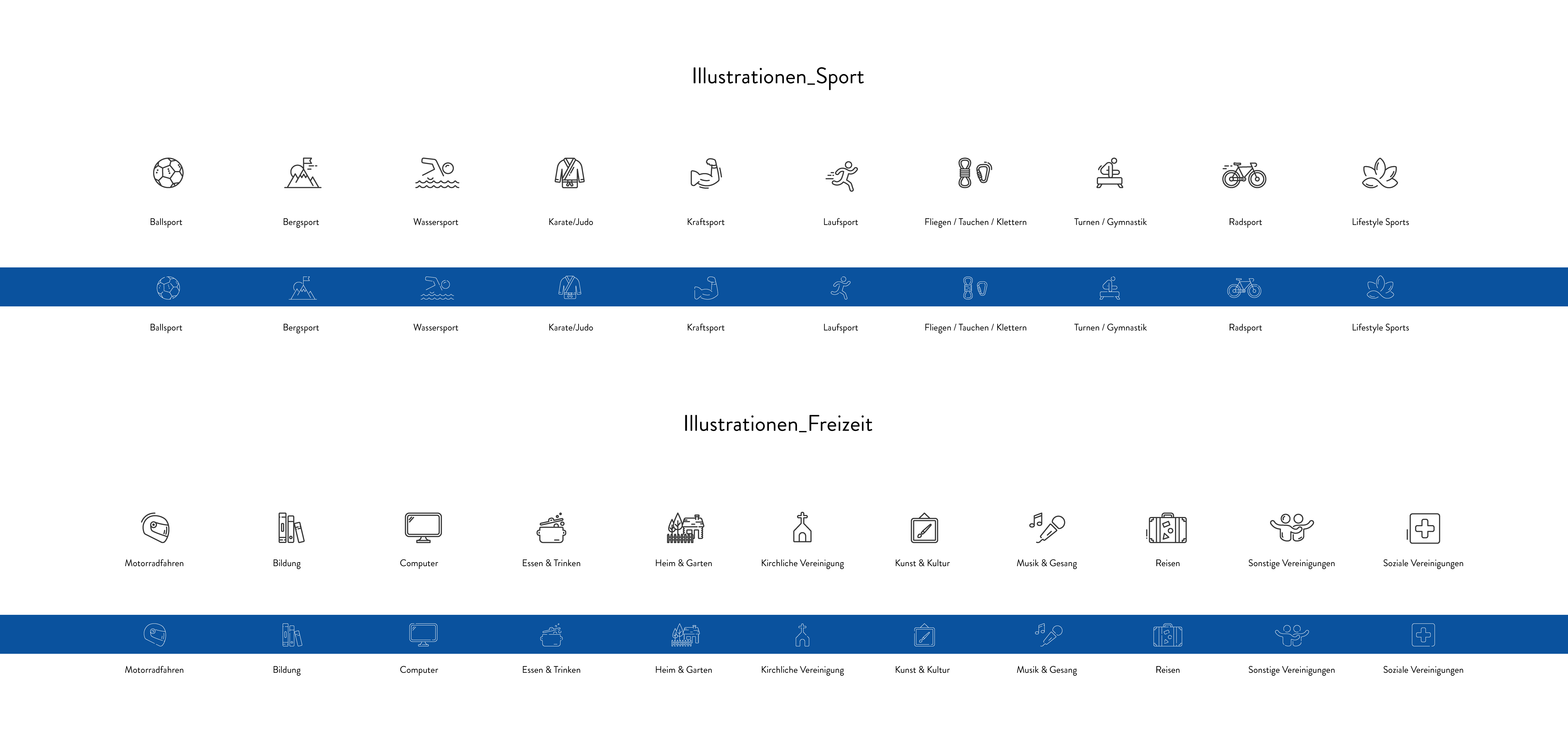The height and width of the screenshot is (754, 1568).
Task: Click the black suitcase Reisen icon
Action: tap(1166, 527)
